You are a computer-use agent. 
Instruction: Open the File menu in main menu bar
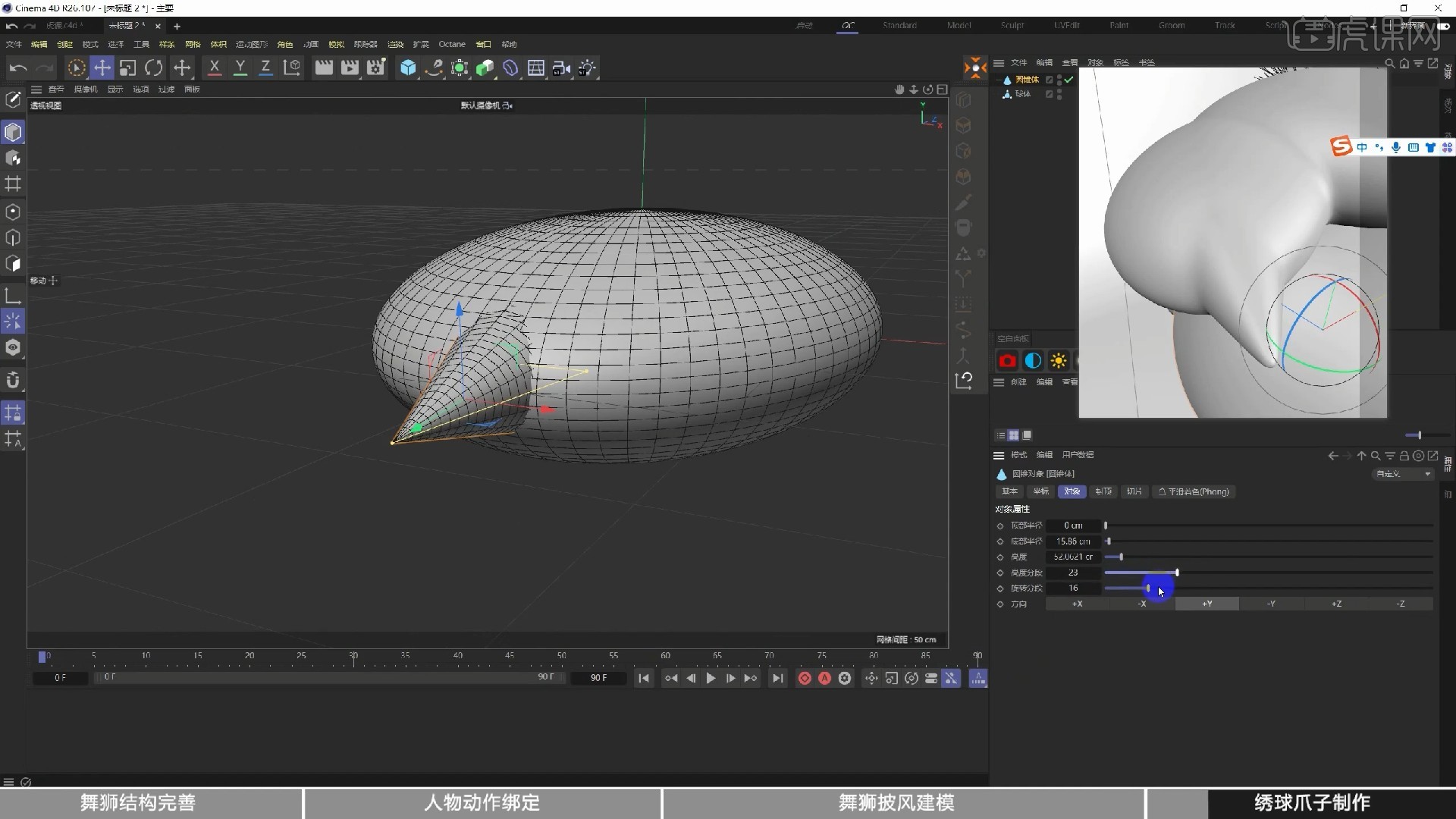pyautogui.click(x=14, y=44)
